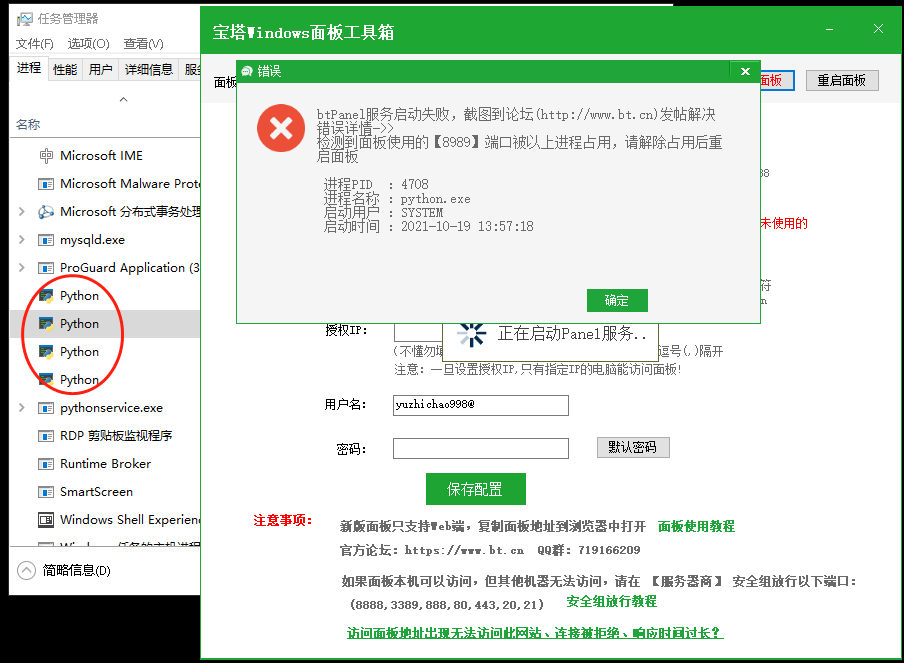Viewport: 904px width, 663px height.
Task: Click the sort arrow above 名称 column
Action: click(x=123, y=100)
